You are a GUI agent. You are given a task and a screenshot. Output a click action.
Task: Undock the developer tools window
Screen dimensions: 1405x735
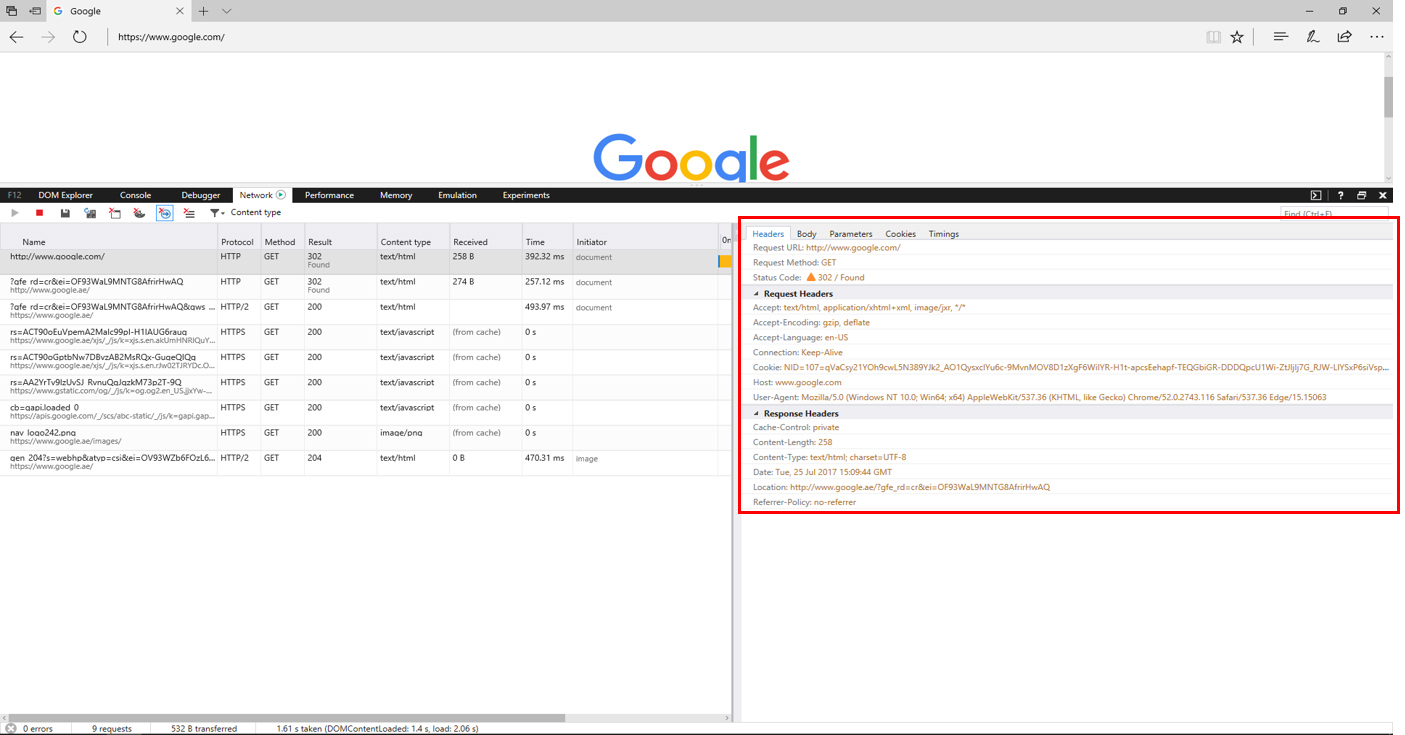coord(1361,195)
